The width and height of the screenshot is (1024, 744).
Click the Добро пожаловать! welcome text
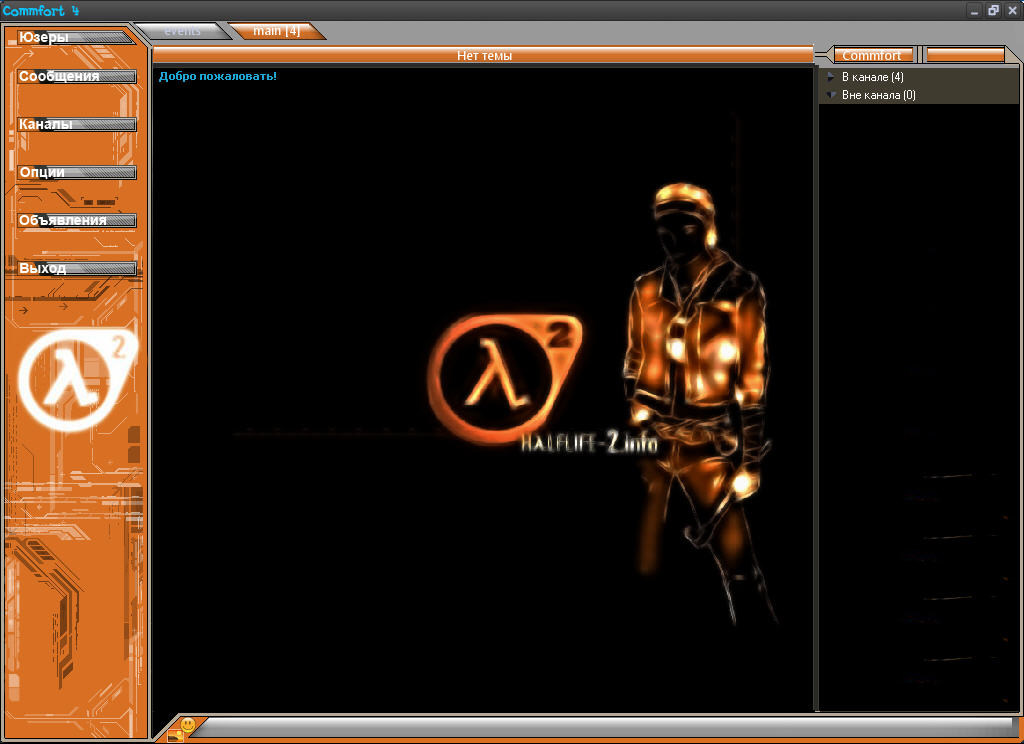(x=217, y=76)
